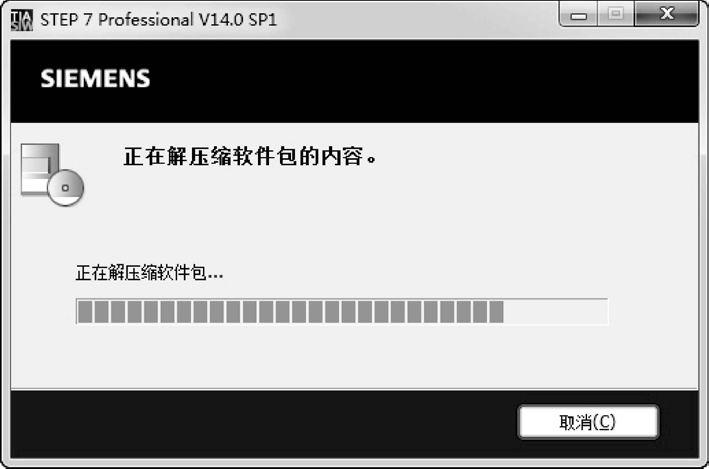Click the blank area below the progress bar
Viewport: 709px width, 469px height.
coord(354,356)
